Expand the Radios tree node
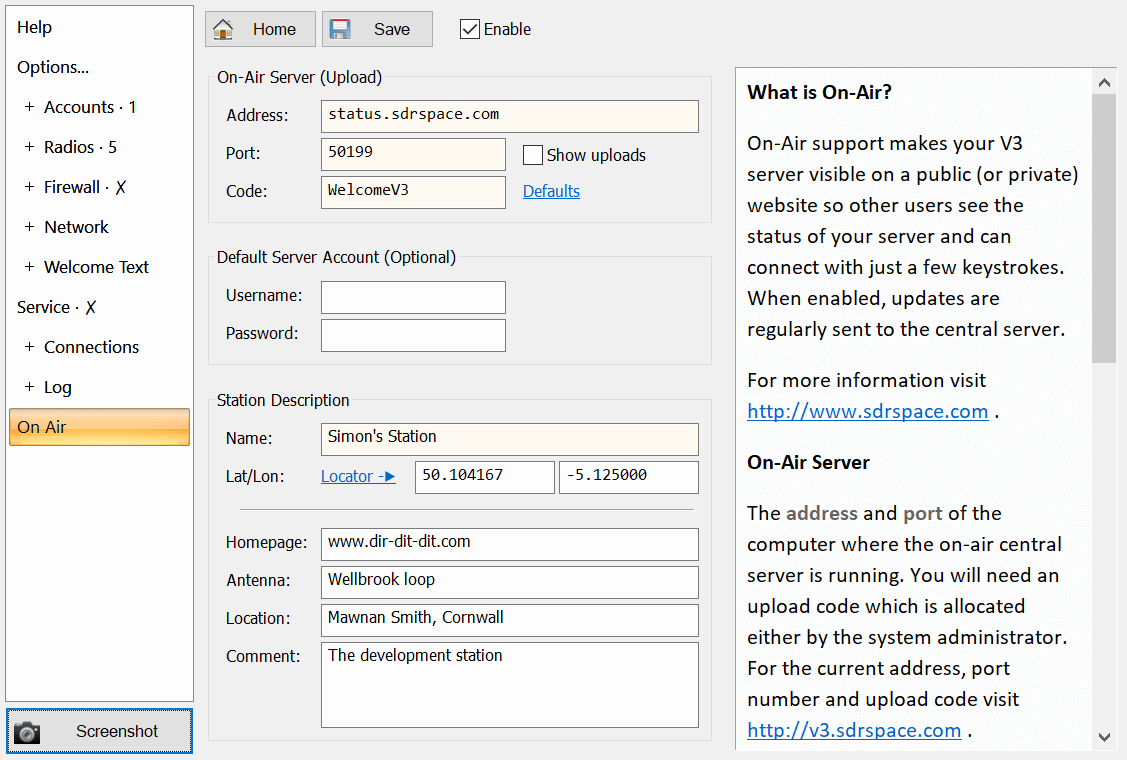Viewport: 1127px width, 760px height. pyautogui.click(x=29, y=147)
